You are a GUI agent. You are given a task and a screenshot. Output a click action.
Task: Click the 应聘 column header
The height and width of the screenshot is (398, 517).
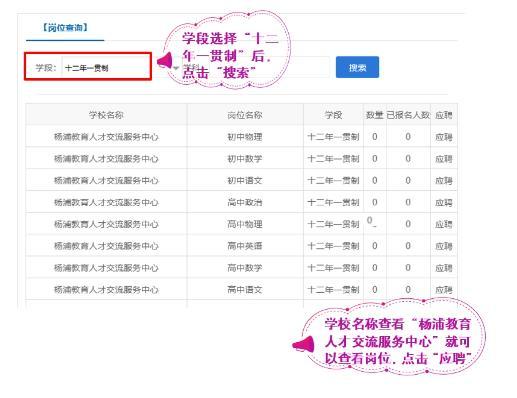(444, 115)
